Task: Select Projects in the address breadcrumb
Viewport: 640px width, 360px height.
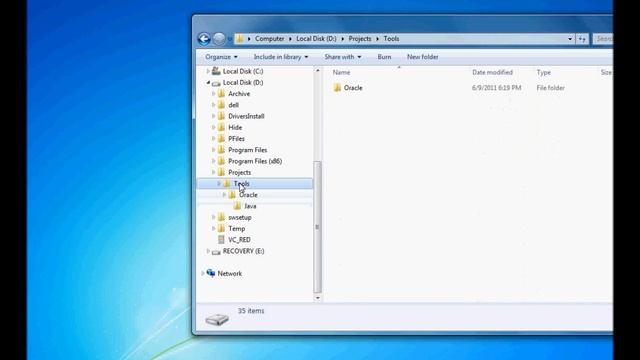Action: (360, 39)
